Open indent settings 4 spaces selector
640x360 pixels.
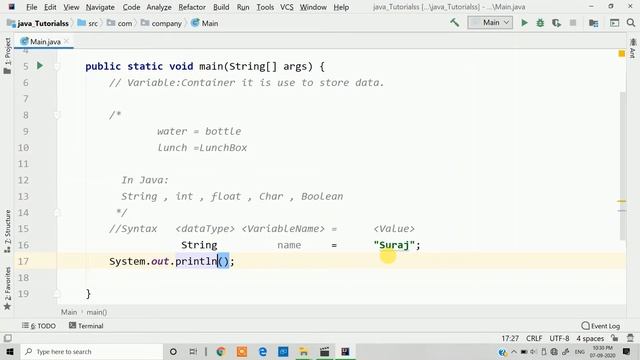(590, 338)
